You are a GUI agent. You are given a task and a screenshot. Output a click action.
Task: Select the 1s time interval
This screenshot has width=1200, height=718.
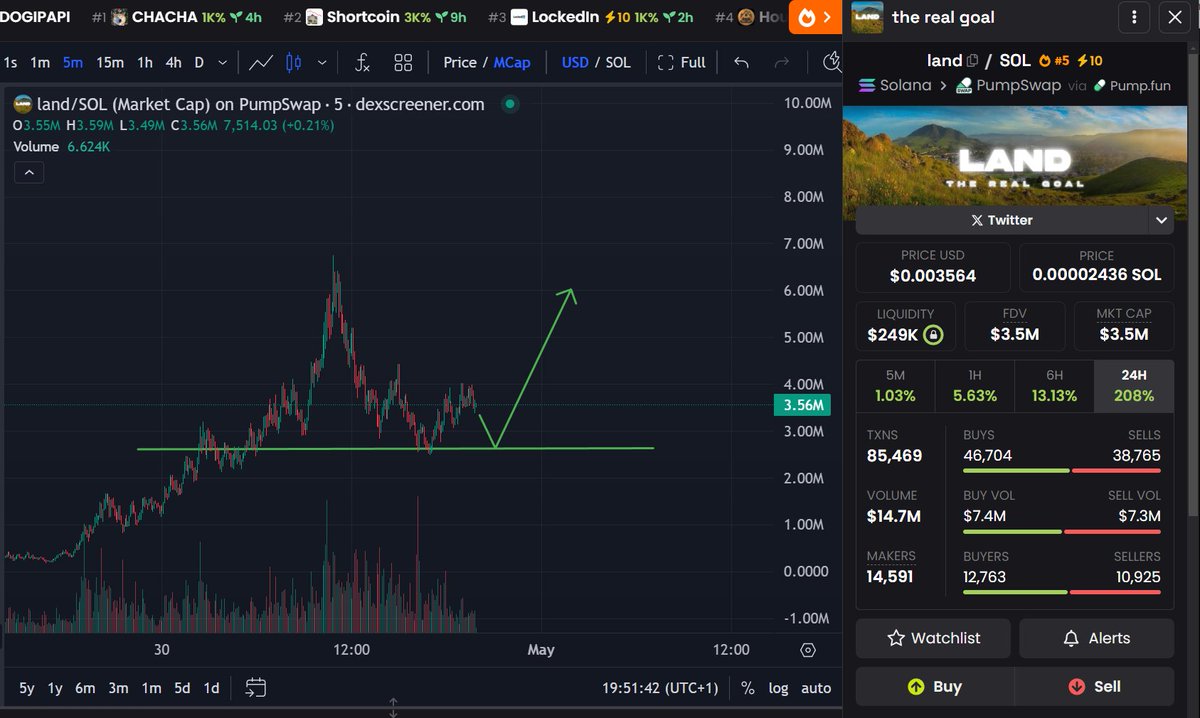click(x=11, y=62)
